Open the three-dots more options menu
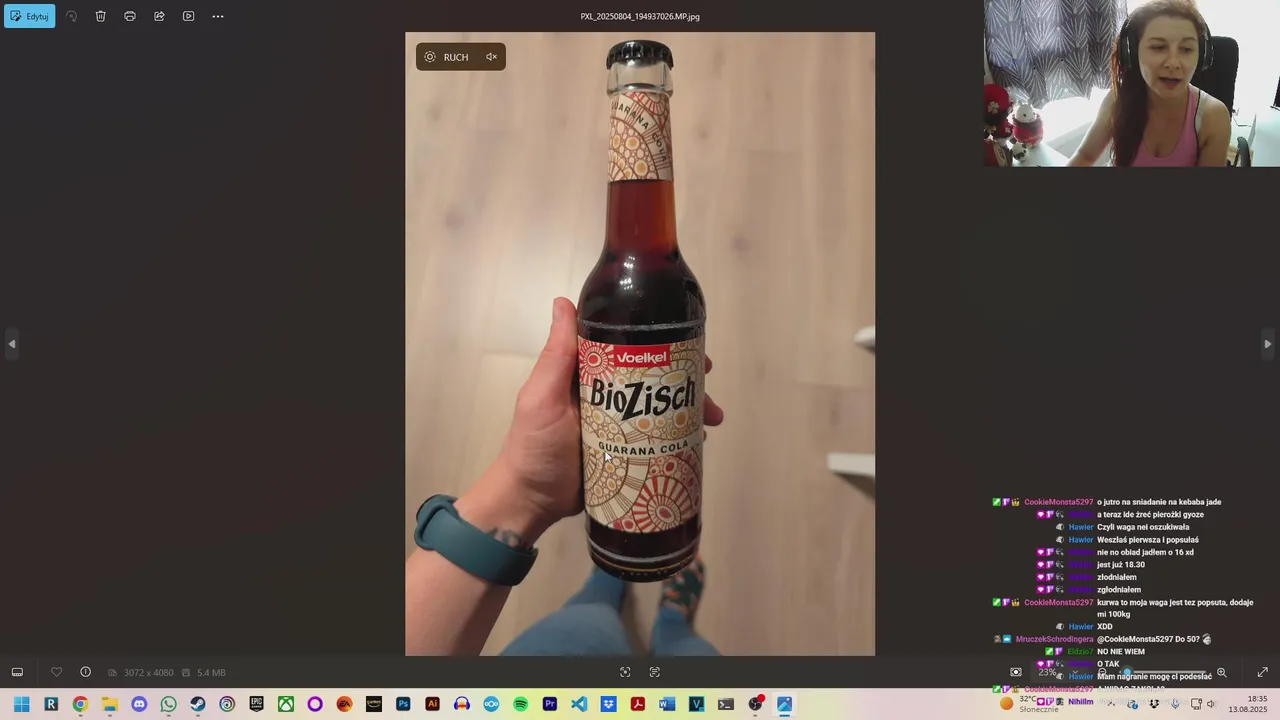The height and width of the screenshot is (720, 1280). point(218,16)
